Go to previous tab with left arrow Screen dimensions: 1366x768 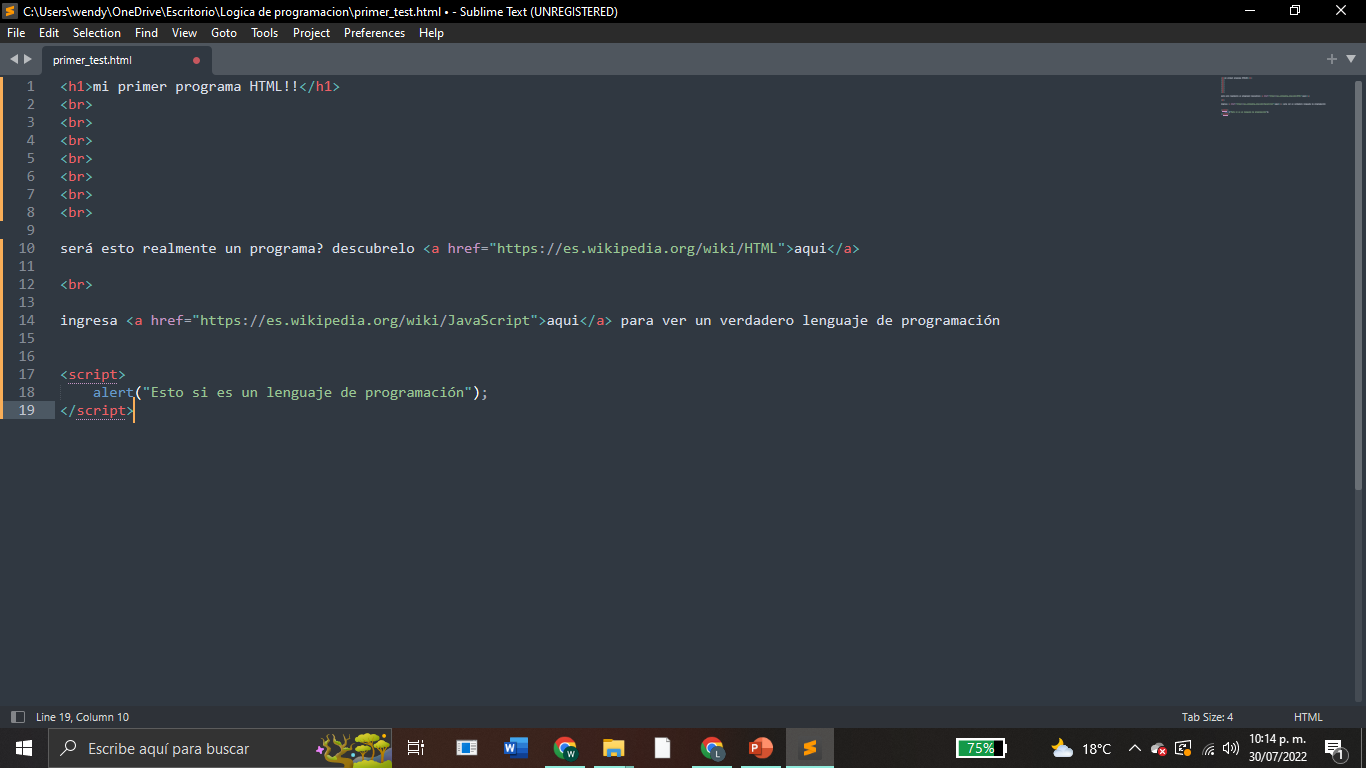pos(14,60)
